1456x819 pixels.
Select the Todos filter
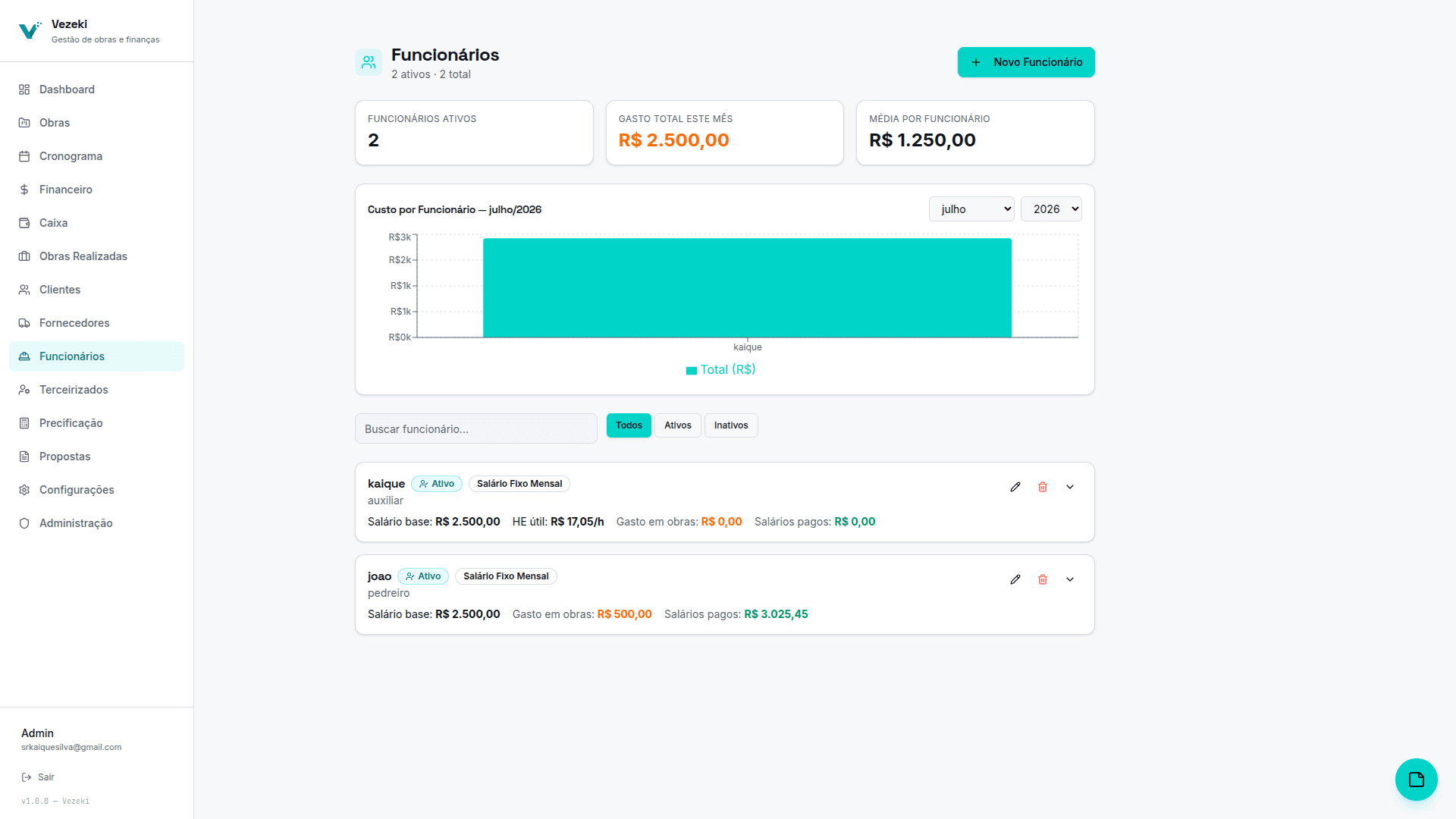[629, 425]
